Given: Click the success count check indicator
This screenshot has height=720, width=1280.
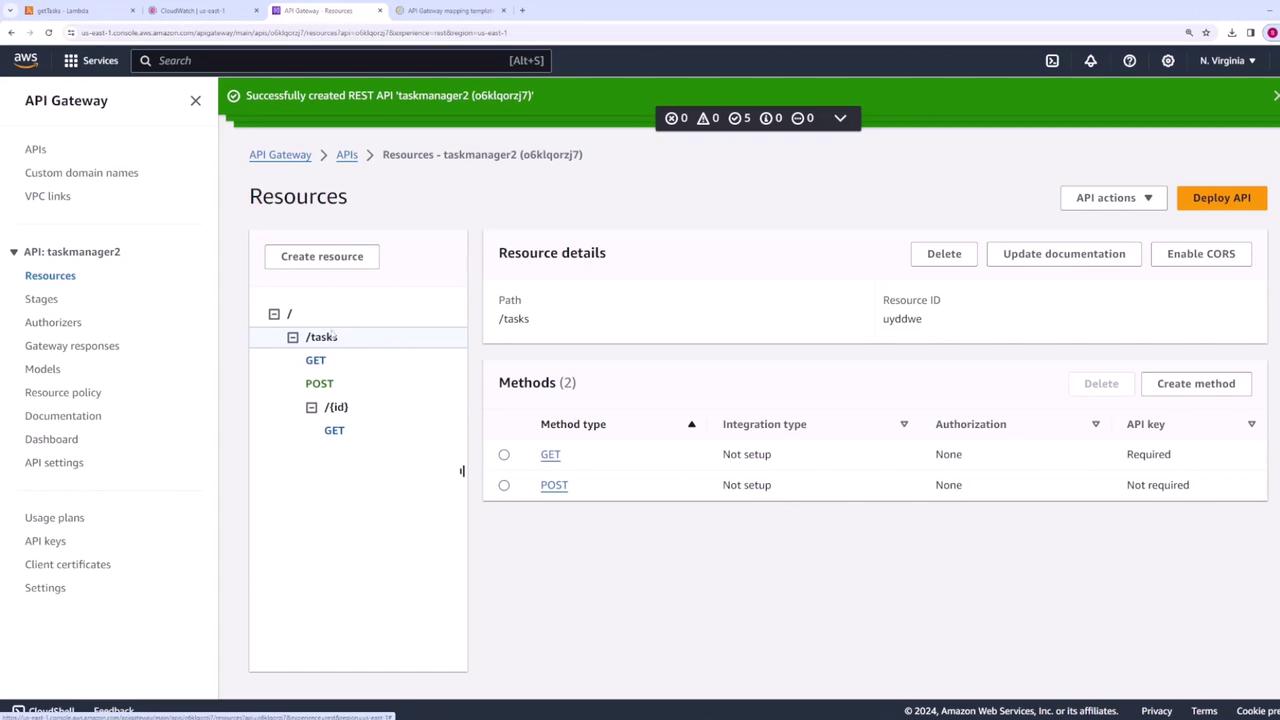Looking at the screenshot, I should (735, 118).
